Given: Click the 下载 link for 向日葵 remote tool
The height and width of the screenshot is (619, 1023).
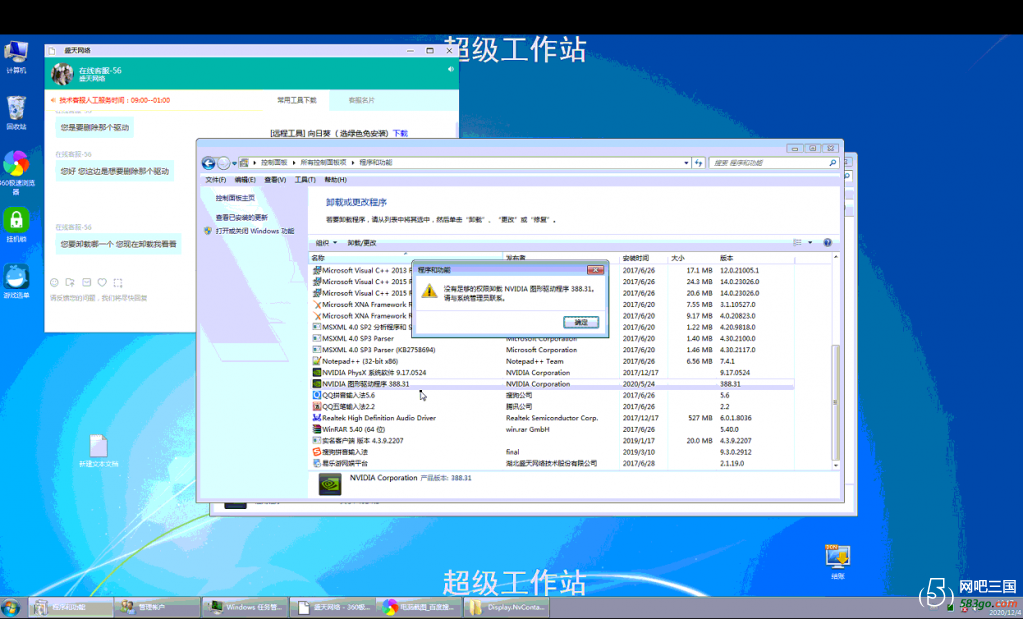Looking at the screenshot, I should point(400,133).
